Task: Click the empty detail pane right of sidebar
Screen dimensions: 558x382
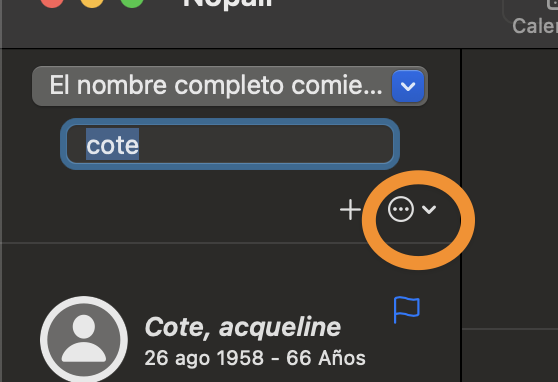Action: (510, 189)
